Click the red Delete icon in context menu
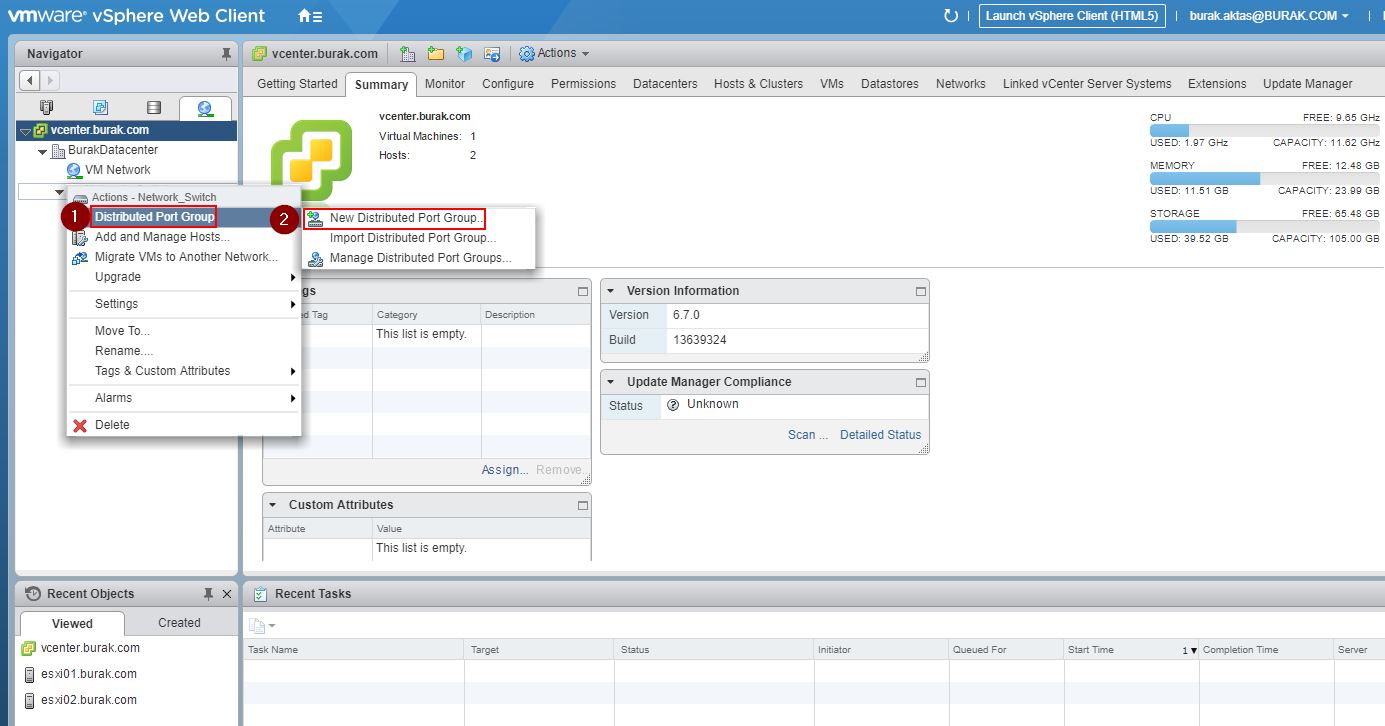The width and height of the screenshot is (1385, 726). coord(80,425)
